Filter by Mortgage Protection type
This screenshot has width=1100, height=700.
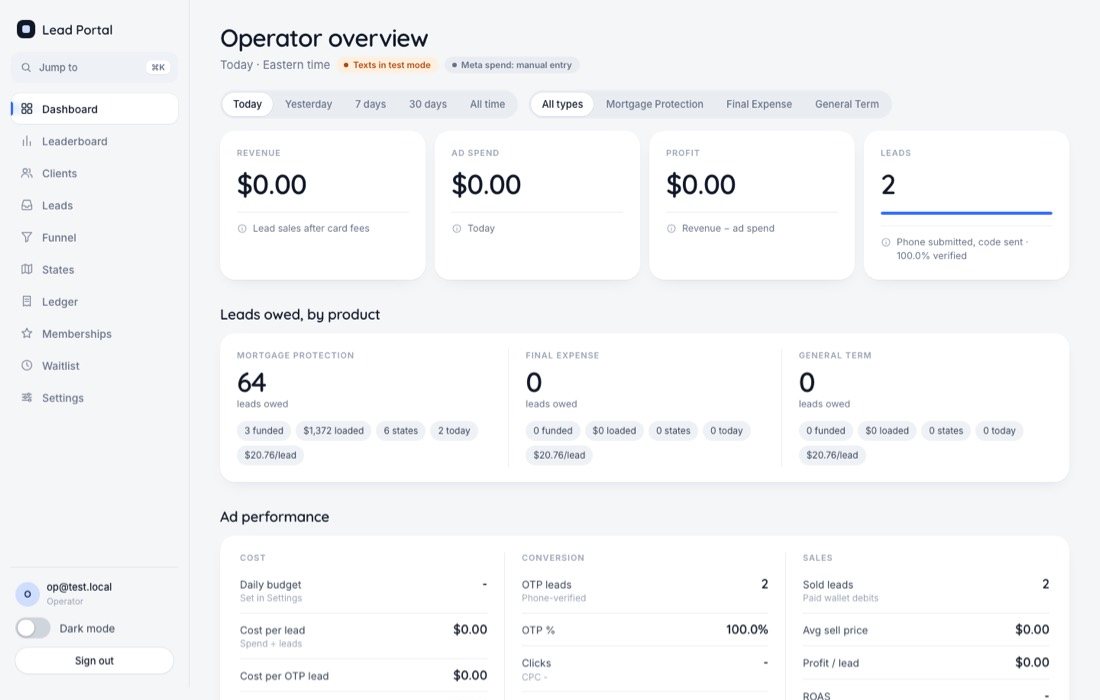655,104
